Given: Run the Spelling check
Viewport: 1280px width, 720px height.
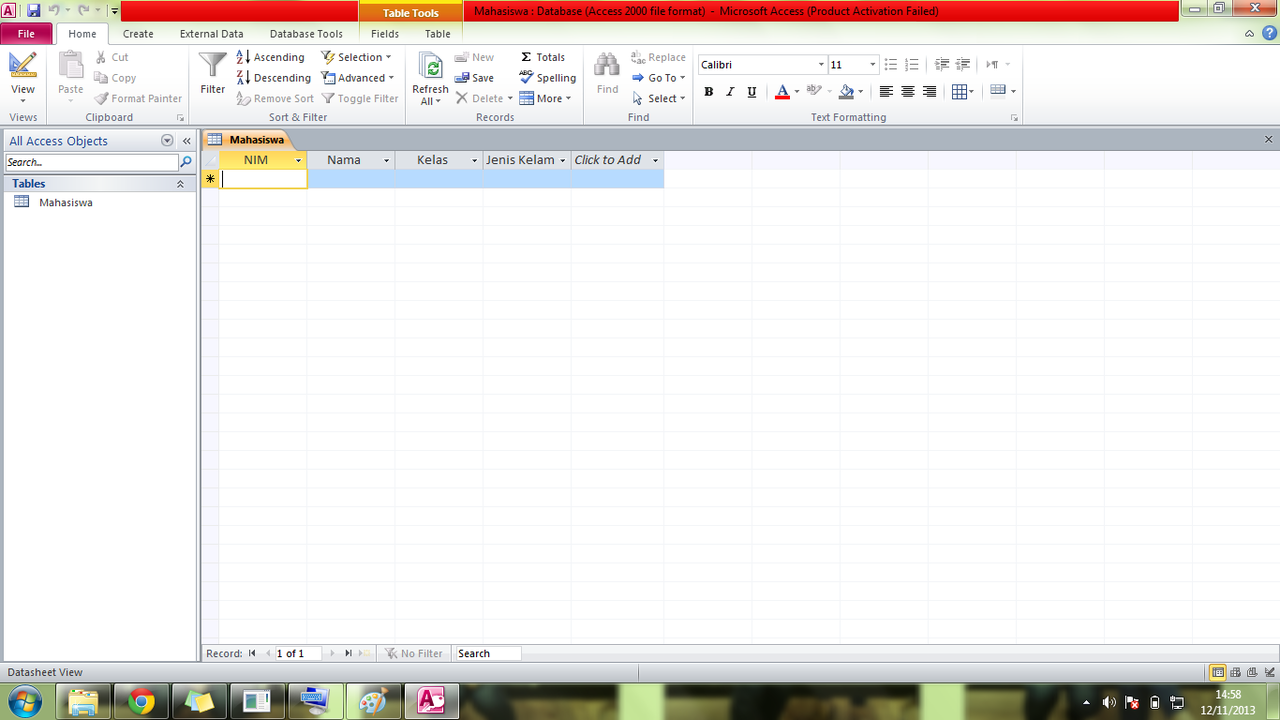Looking at the screenshot, I should tap(547, 78).
